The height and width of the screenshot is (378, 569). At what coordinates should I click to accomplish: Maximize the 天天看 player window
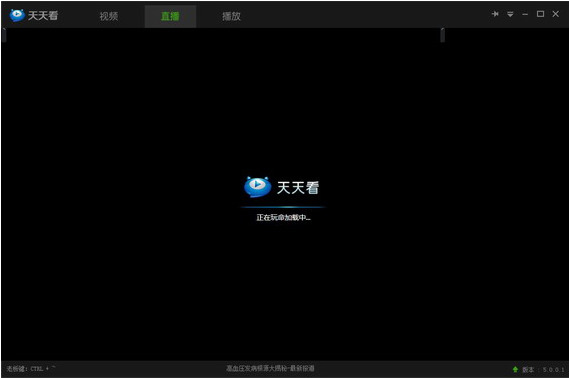(x=540, y=14)
